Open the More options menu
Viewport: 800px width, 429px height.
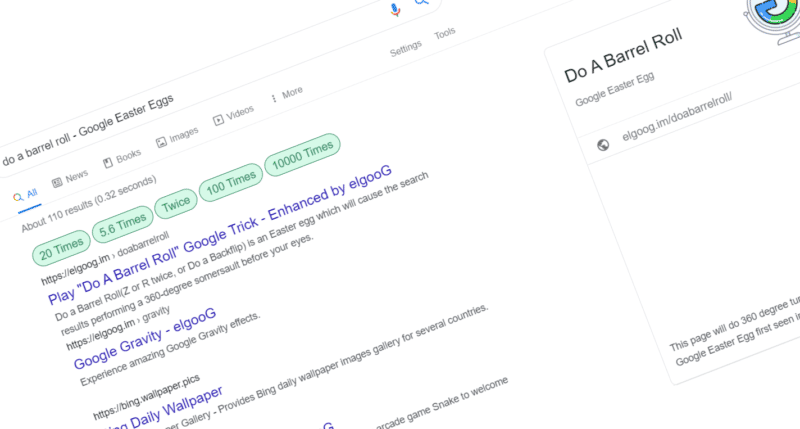click(x=287, y=94)
